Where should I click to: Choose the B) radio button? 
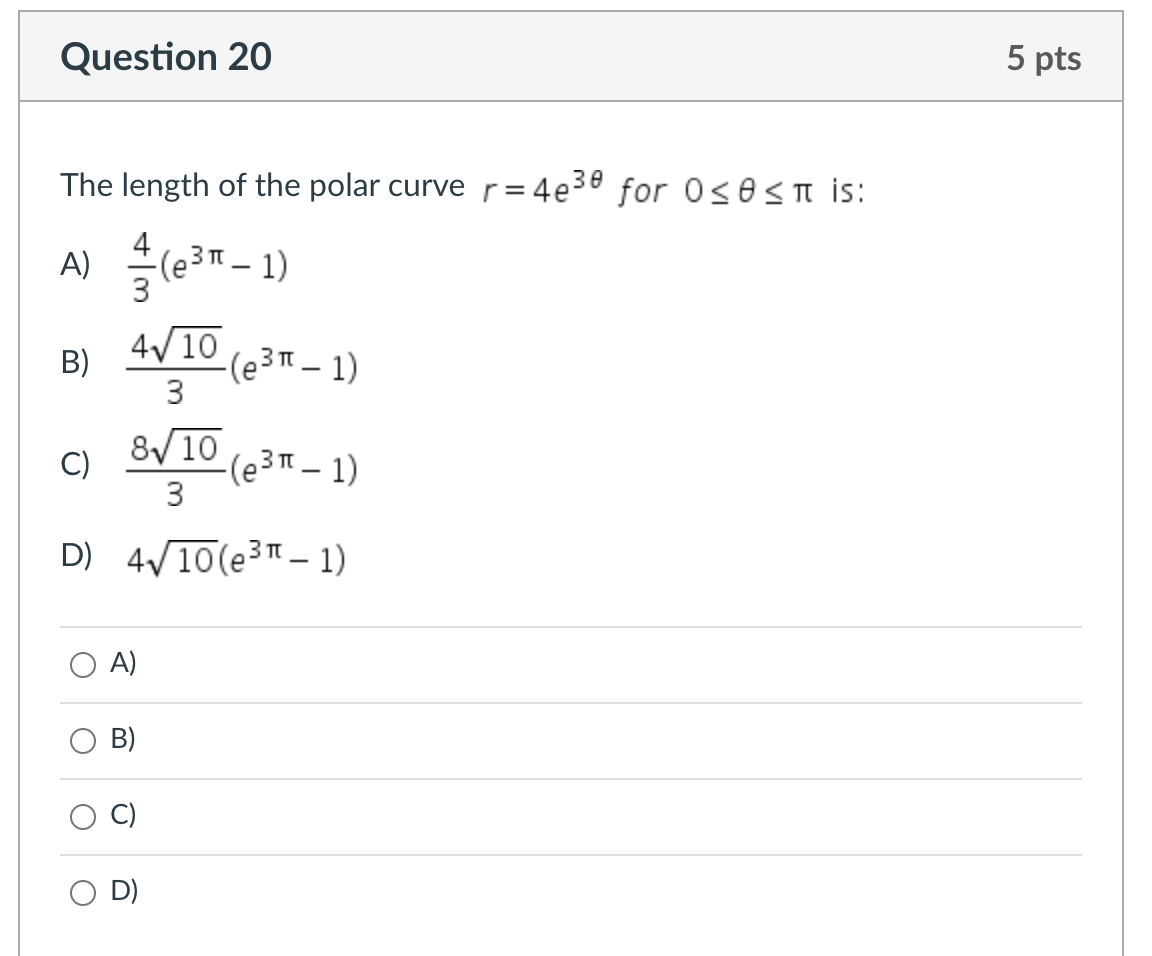click(x=82, y=741)
